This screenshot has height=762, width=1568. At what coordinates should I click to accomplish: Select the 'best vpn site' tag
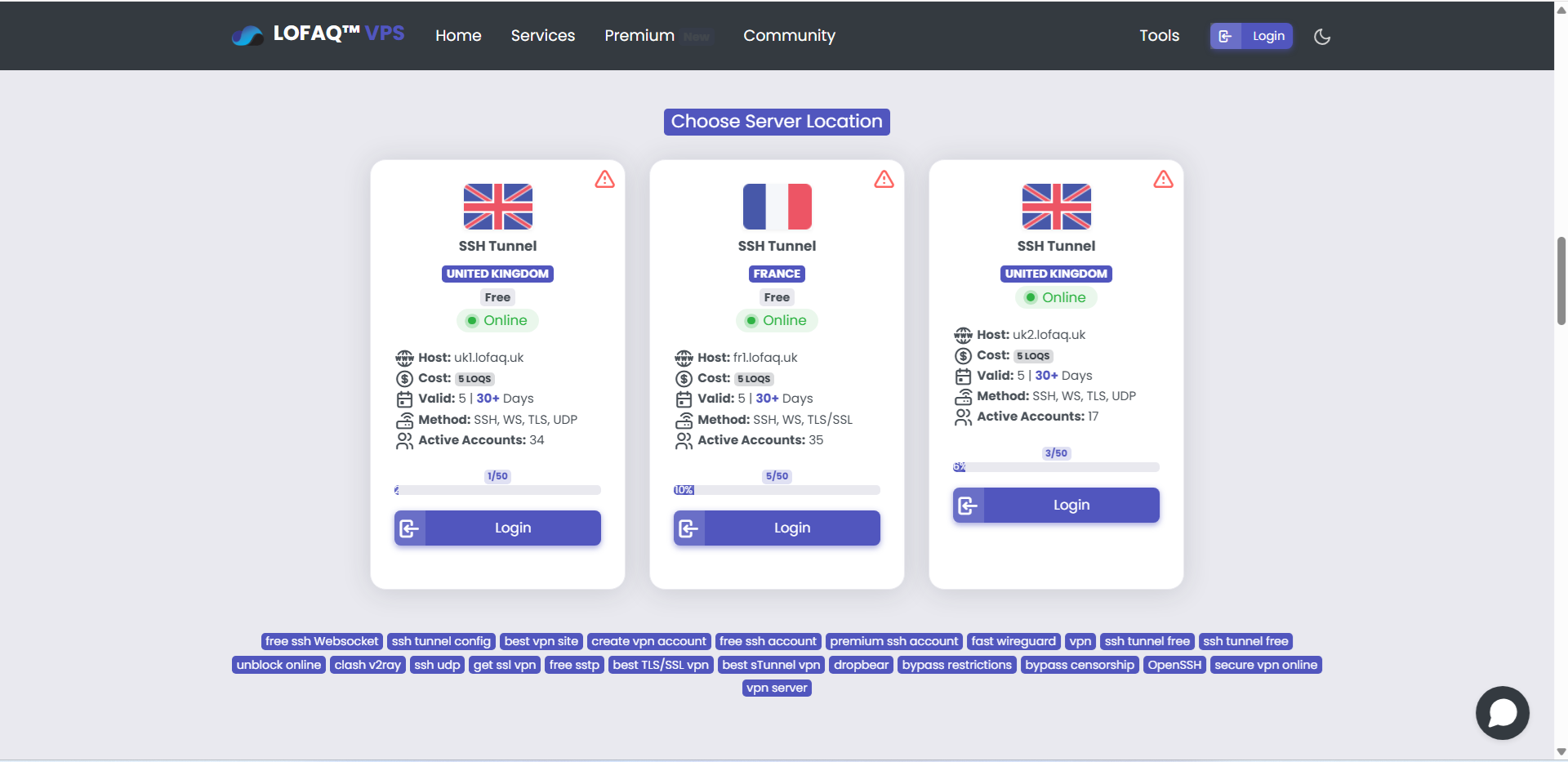pyautogui.click(x=541, y=641)
